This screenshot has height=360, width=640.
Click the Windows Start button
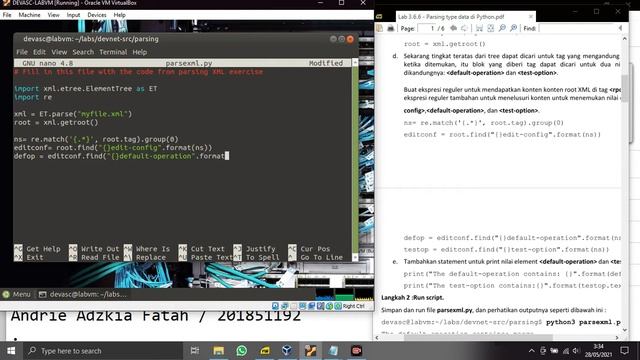point(11,351)
